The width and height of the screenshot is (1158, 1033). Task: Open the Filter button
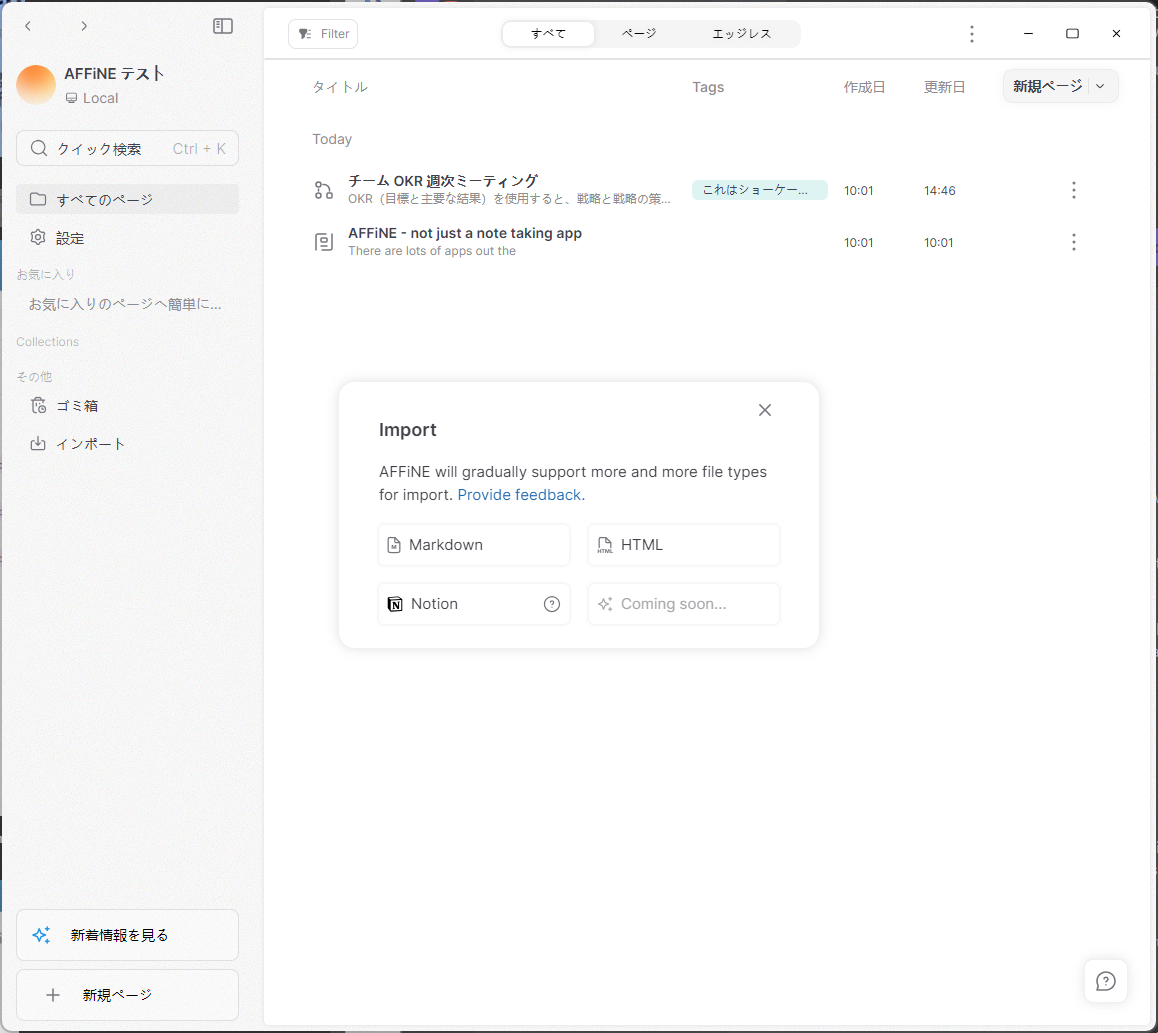coord(323,34)
